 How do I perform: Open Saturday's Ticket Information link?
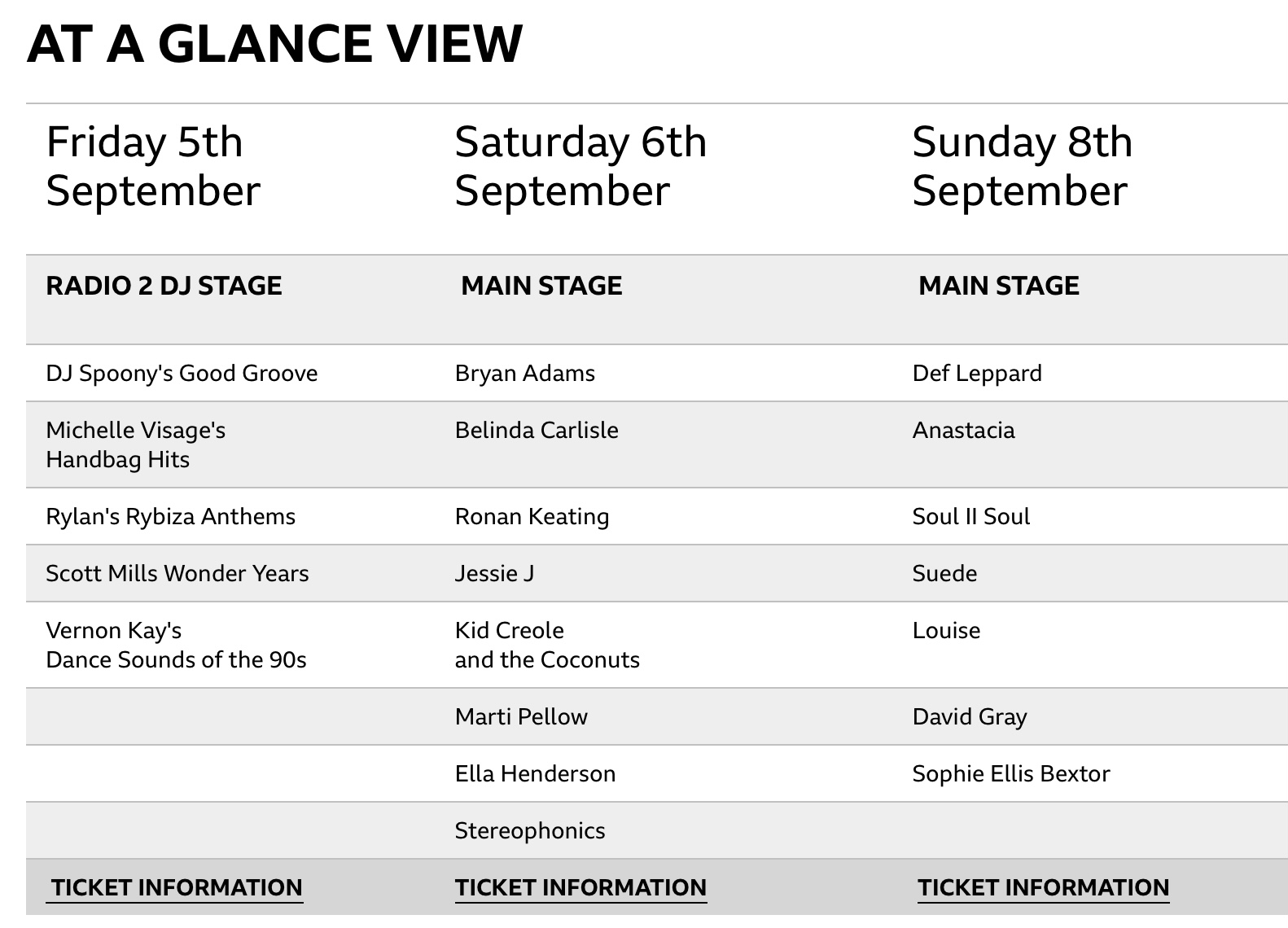tap(580, 887)
